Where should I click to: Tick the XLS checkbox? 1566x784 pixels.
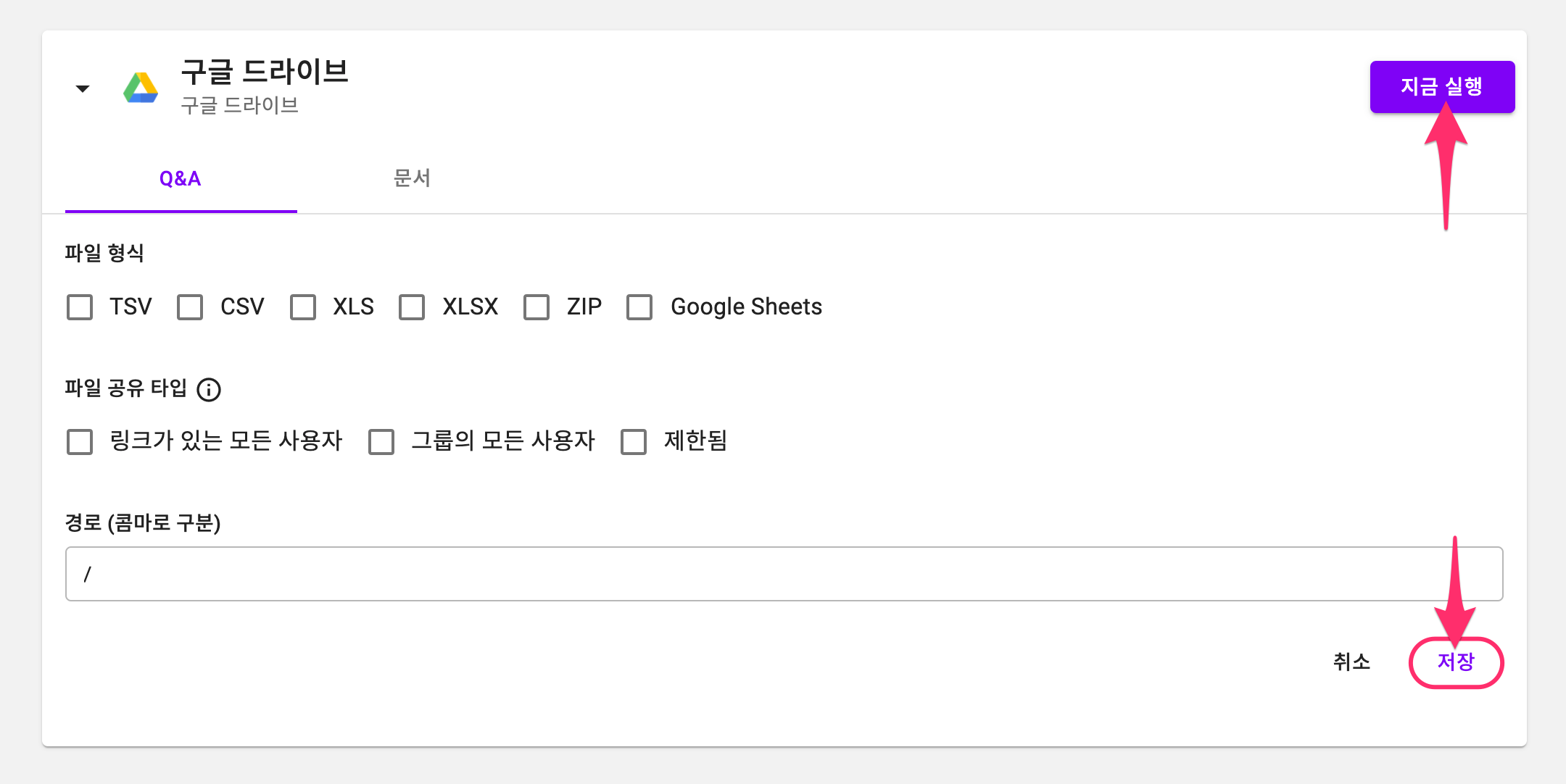303,307
